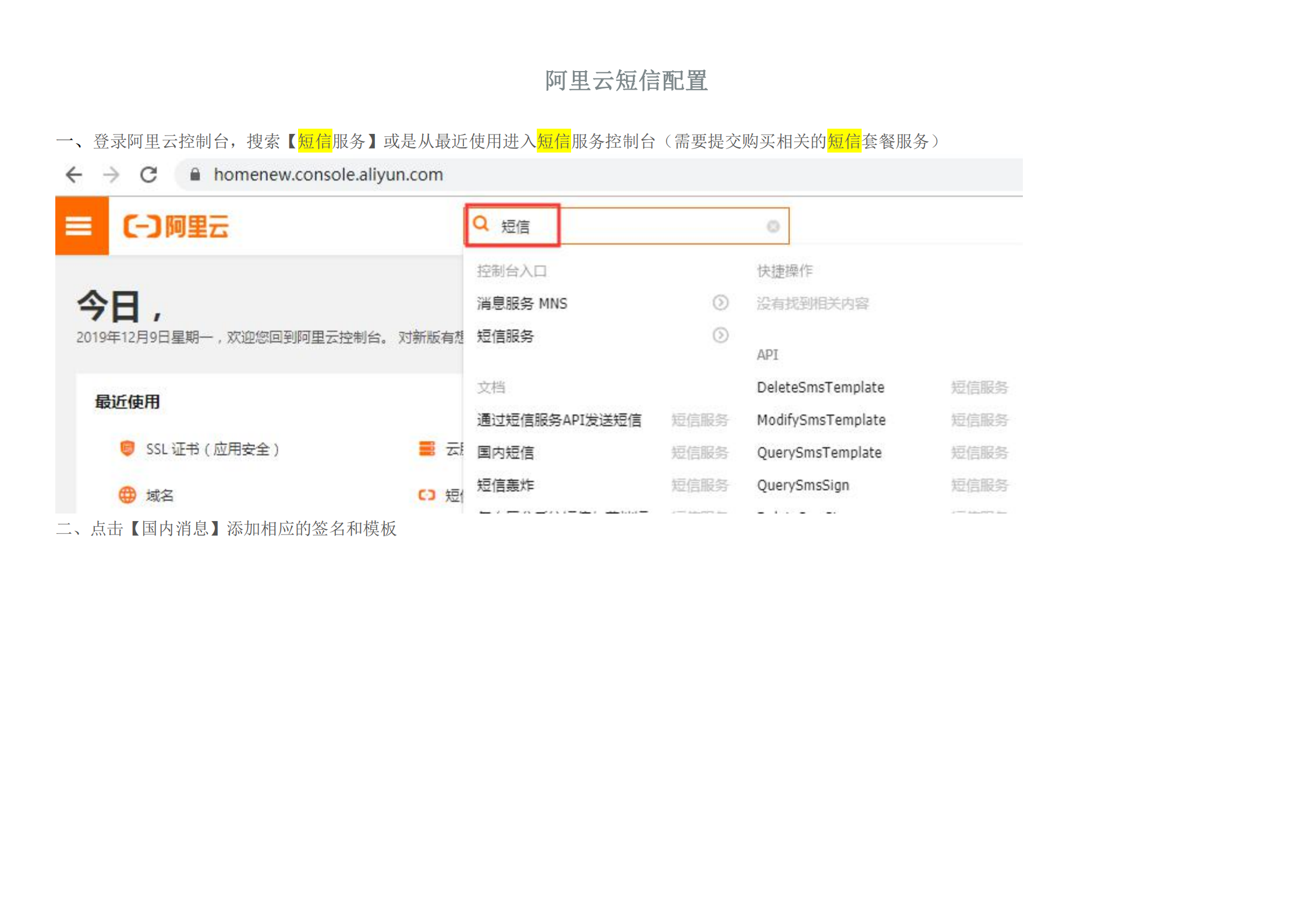Click 短信服务 tag next to QuerySmsSign
The width and height of the screenshot is (1307, 924).
coord(979,485)
